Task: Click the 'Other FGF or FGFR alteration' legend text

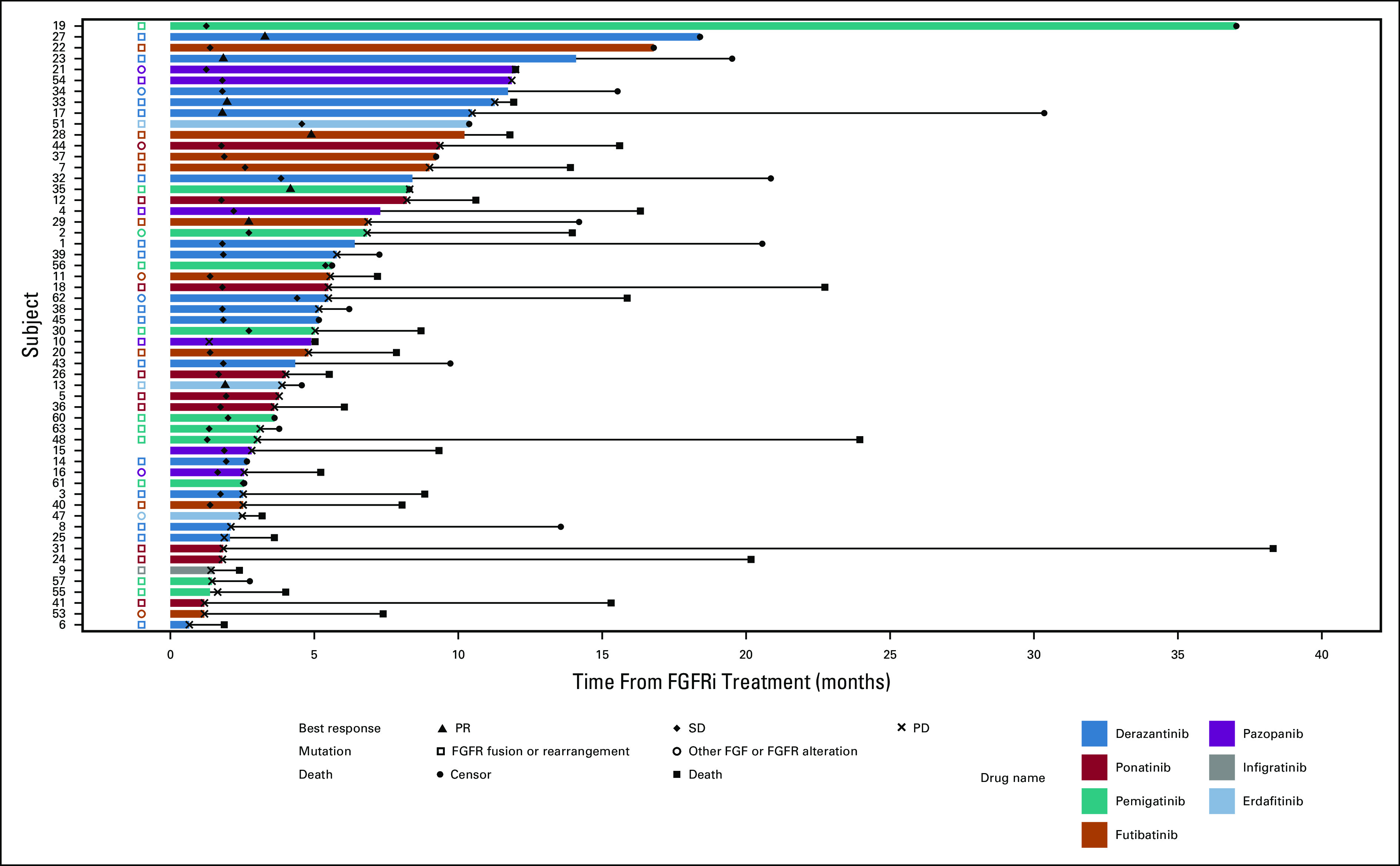Action: click(x=773, y=752)
